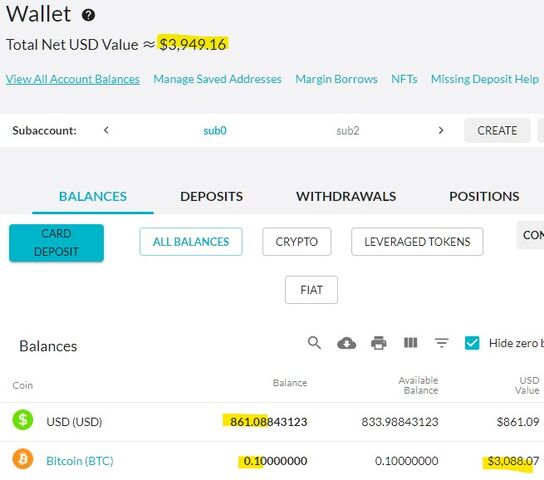Select the Leveraged Tokens filter
This screenshot has height=480, width=544.
[417, 242]
